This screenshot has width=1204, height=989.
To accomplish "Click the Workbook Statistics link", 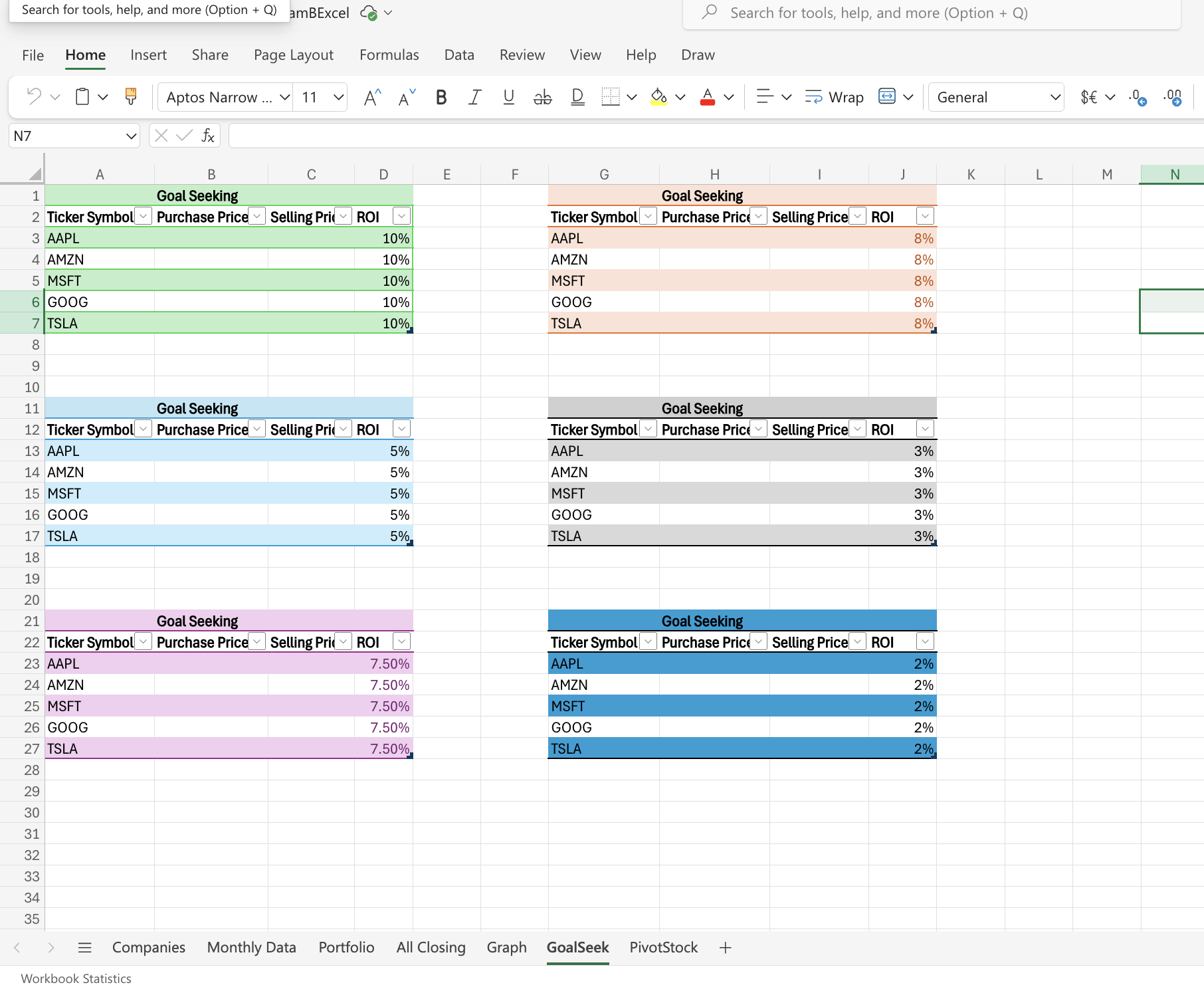I will coord(75,978).
